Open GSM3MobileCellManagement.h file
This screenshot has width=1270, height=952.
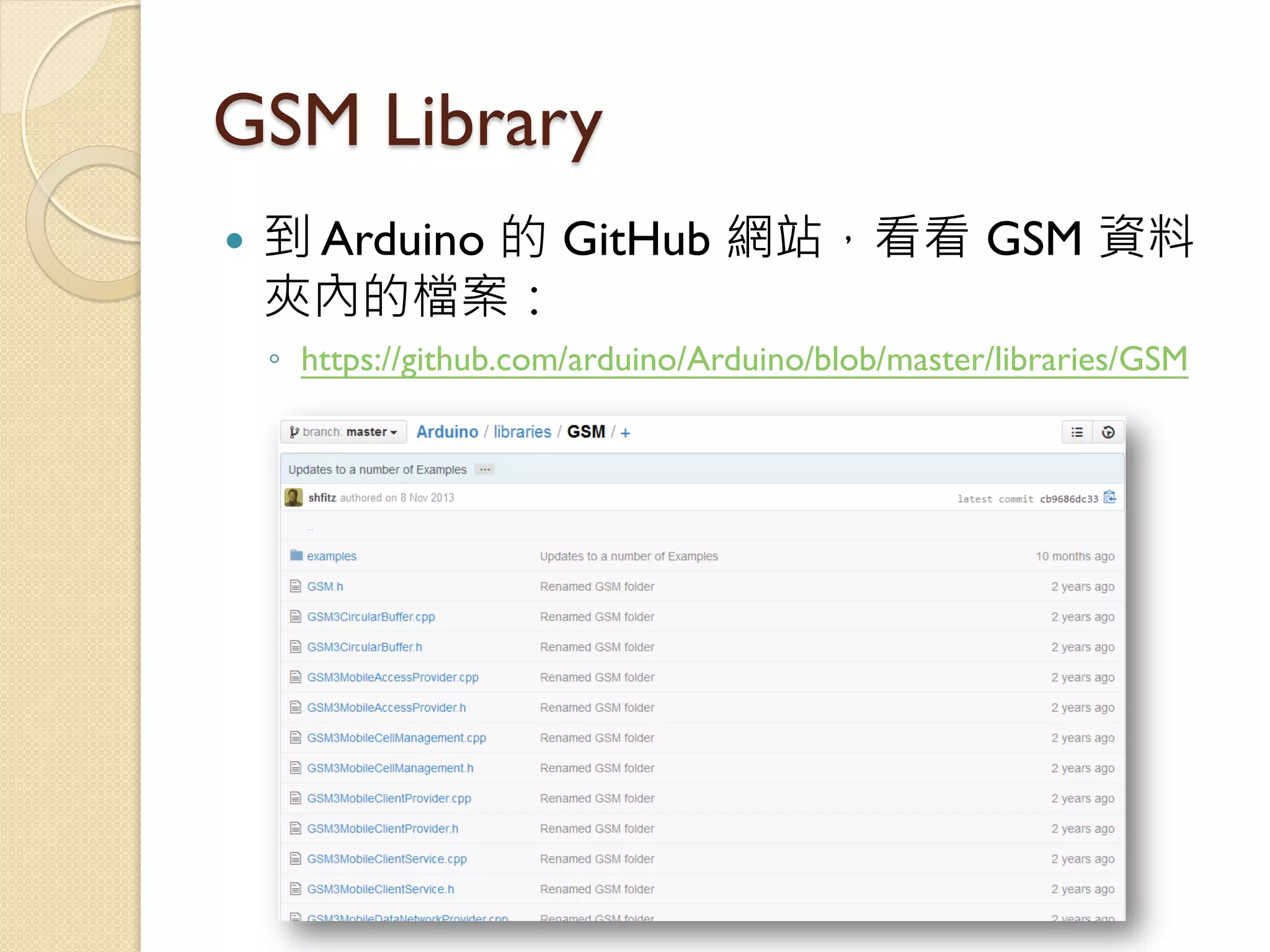(x=390, y=769)
